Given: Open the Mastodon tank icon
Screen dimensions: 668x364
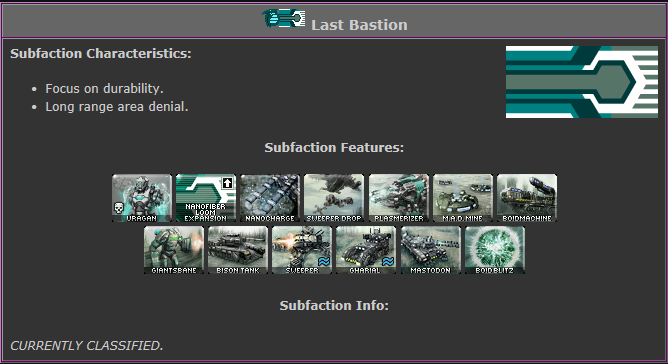Looking at the screenshot, I should (431, 250).
